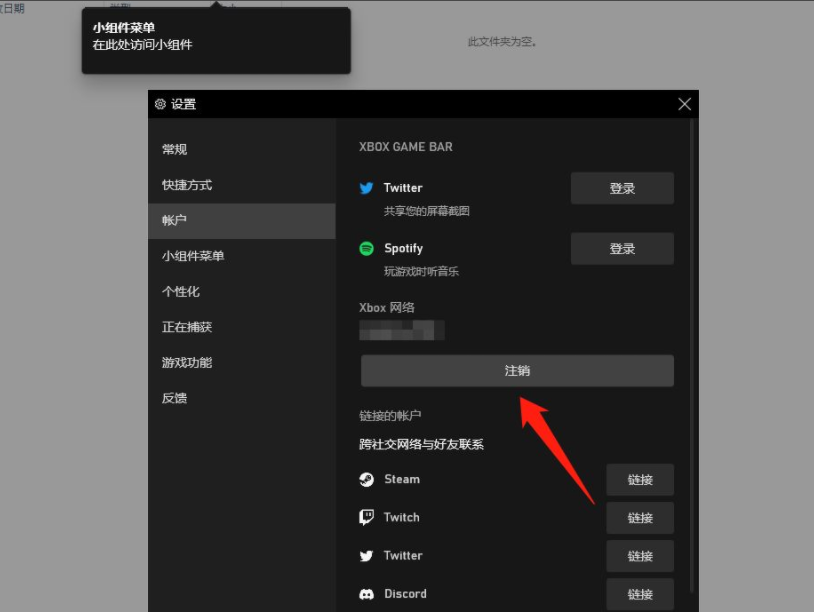
Task: Open the 反馈 settings section
Action: pos(242,398)
